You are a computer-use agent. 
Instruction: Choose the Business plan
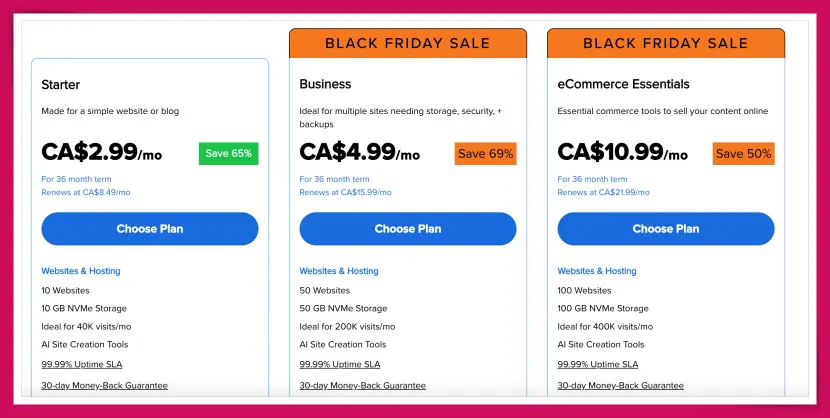[408, 229]
